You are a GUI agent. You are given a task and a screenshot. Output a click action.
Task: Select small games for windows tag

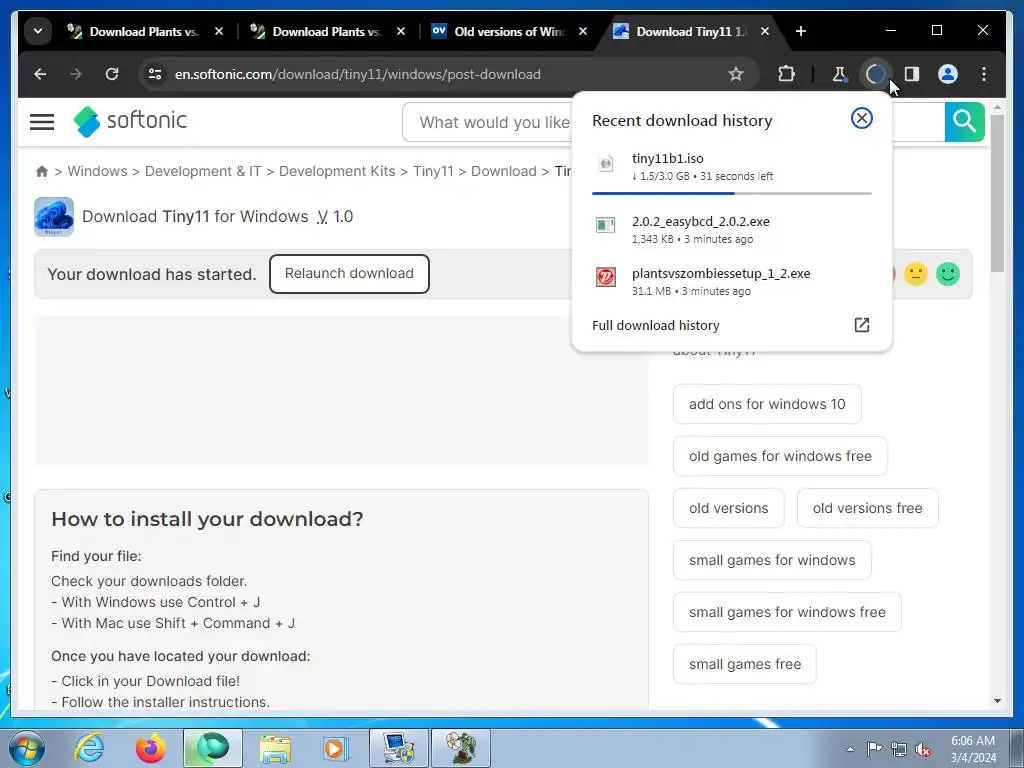pyautogui.click(x=772, y=560)
